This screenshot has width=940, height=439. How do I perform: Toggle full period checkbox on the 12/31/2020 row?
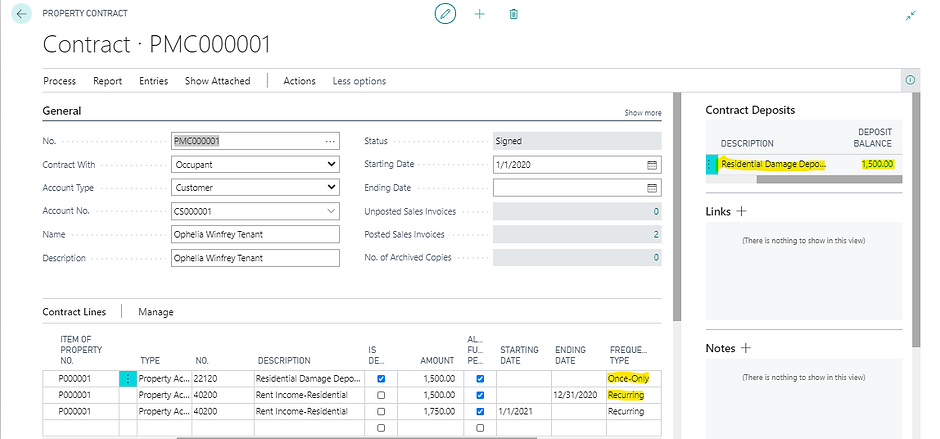tap(480, 395)
